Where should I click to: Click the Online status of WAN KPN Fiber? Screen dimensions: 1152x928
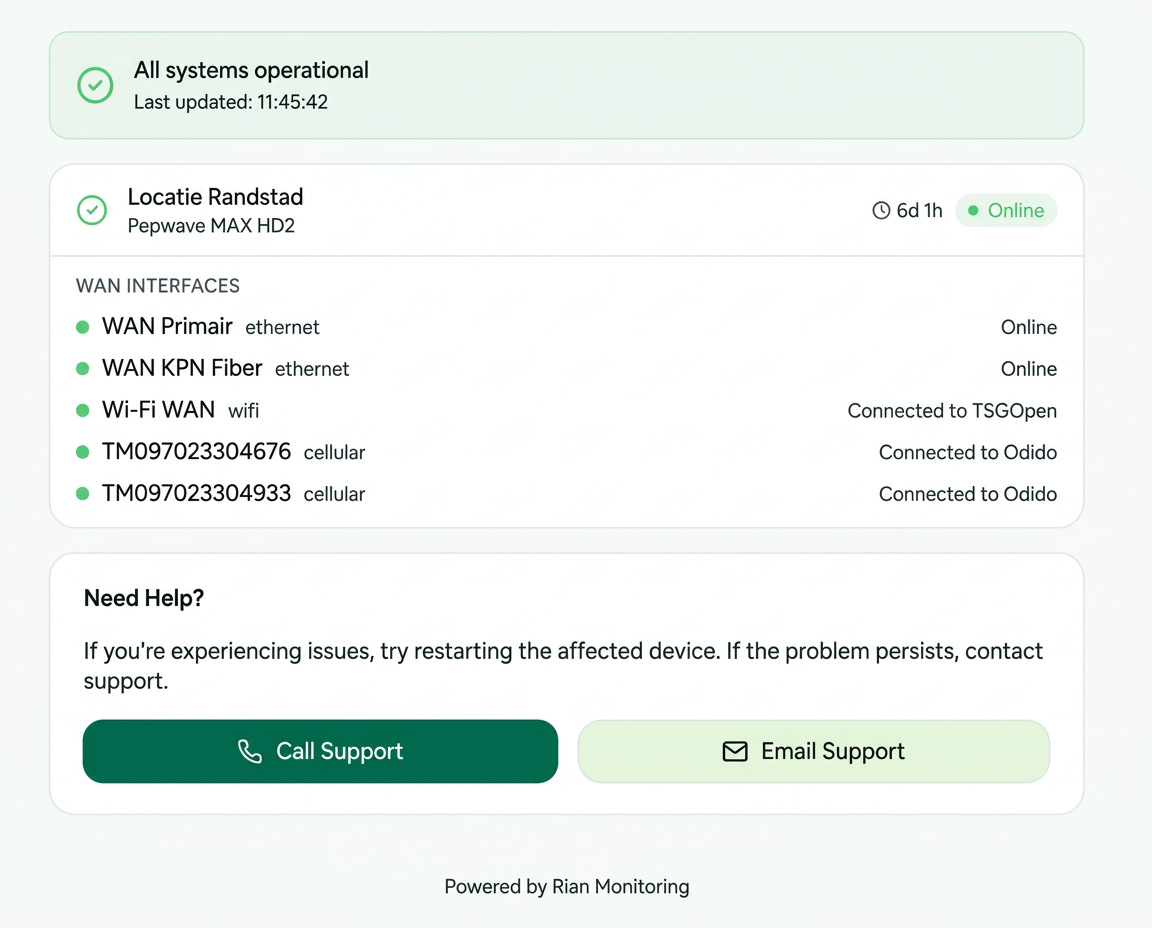click(1029, 369)
